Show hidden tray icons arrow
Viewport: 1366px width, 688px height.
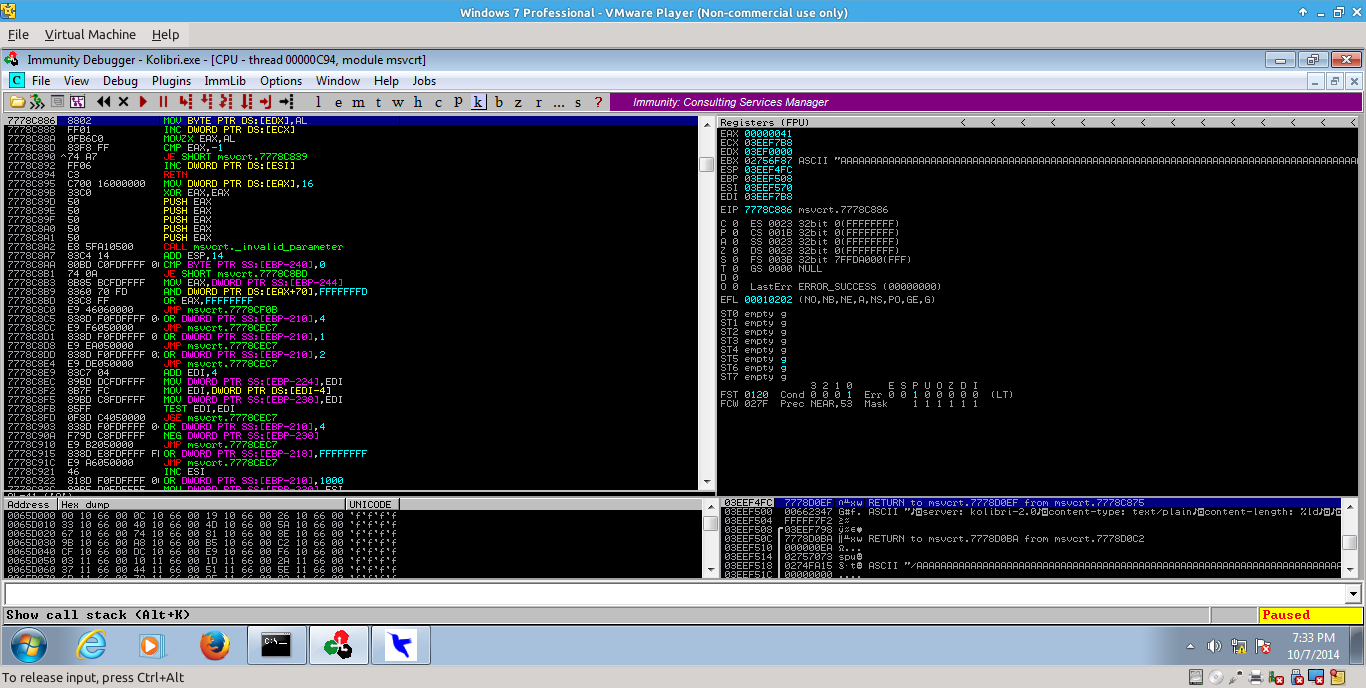click(x=1191, y=647)
